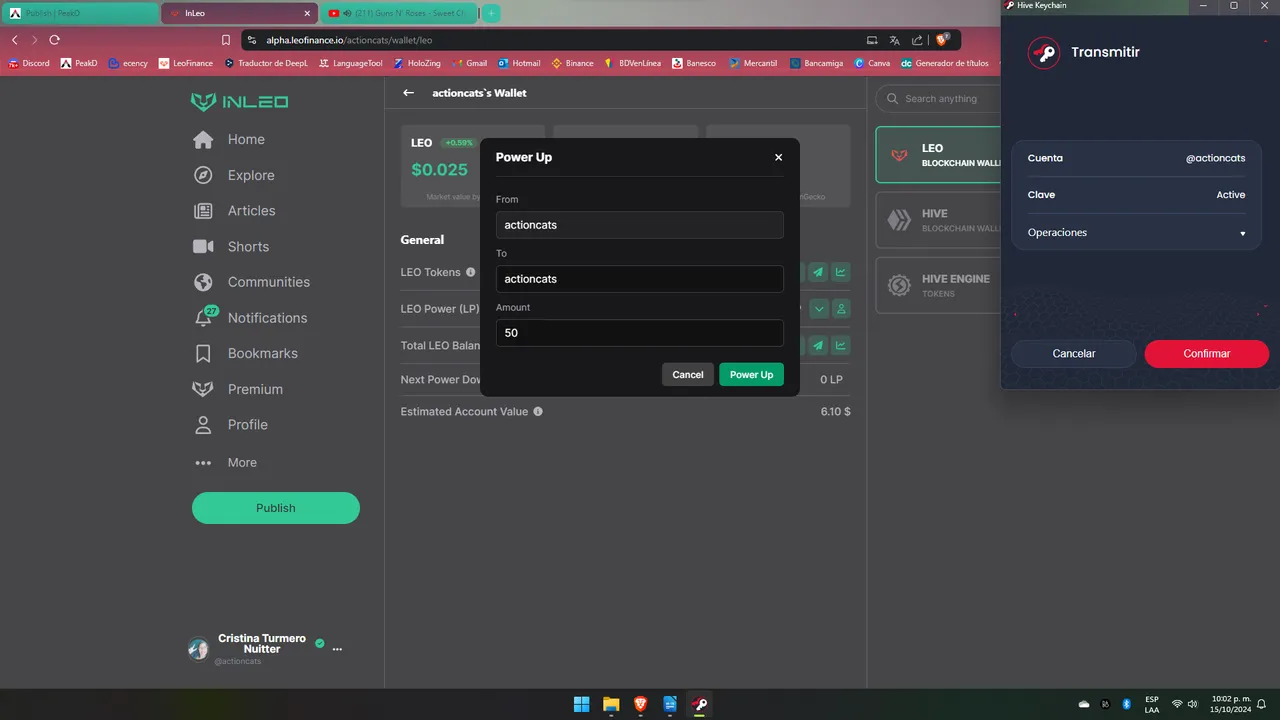Click the browser forward arrow
Image resolution: width=1280 pixels, height=720 pixels.
click(x=34, y=40)
